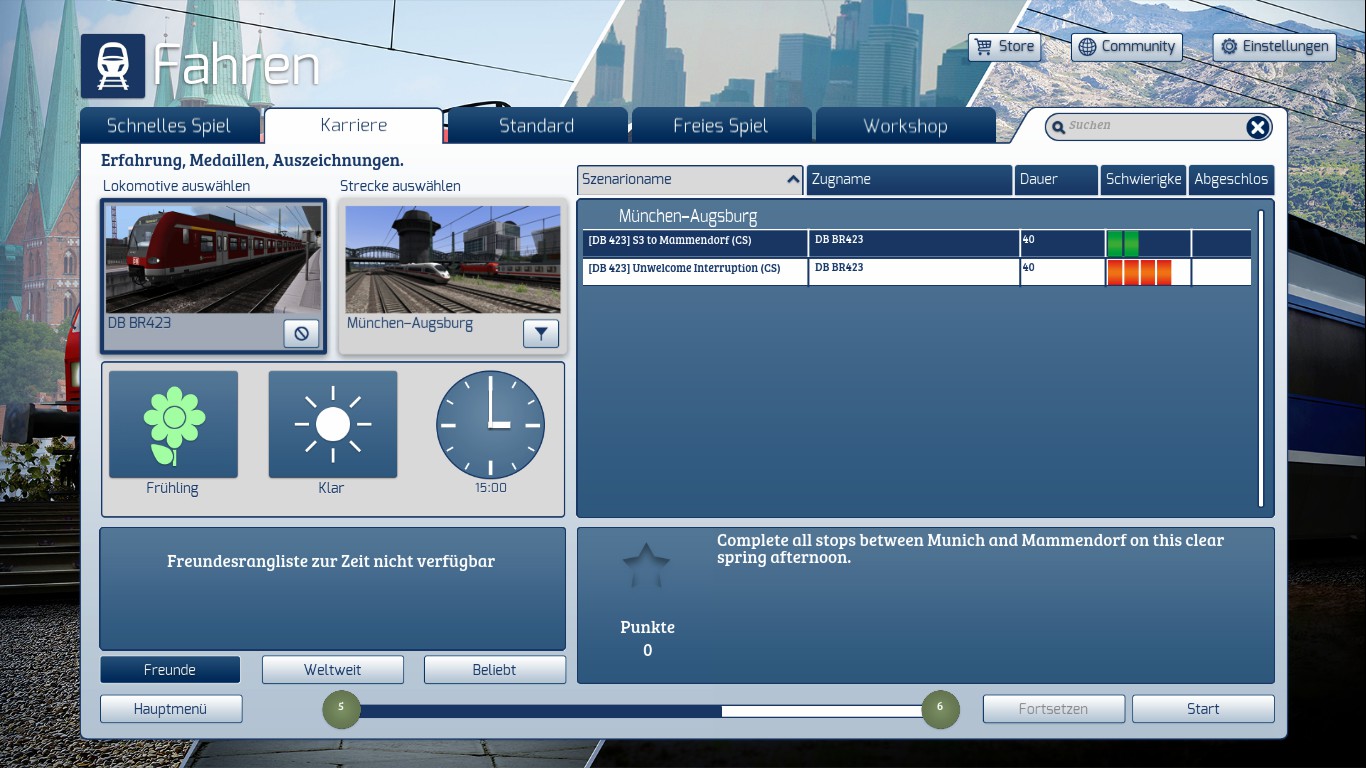The image size is (1366, 768).
Task: Sort by Abgeschlossen column header
Action: [1231, 180]
